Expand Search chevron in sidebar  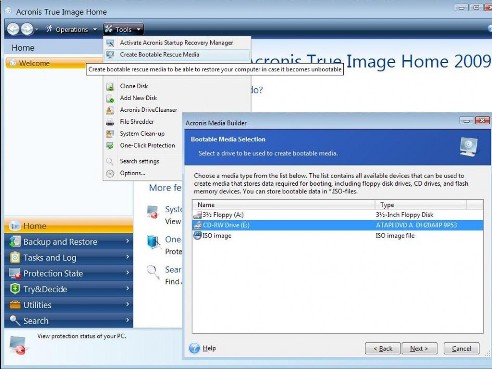click(x=127, y=320)
